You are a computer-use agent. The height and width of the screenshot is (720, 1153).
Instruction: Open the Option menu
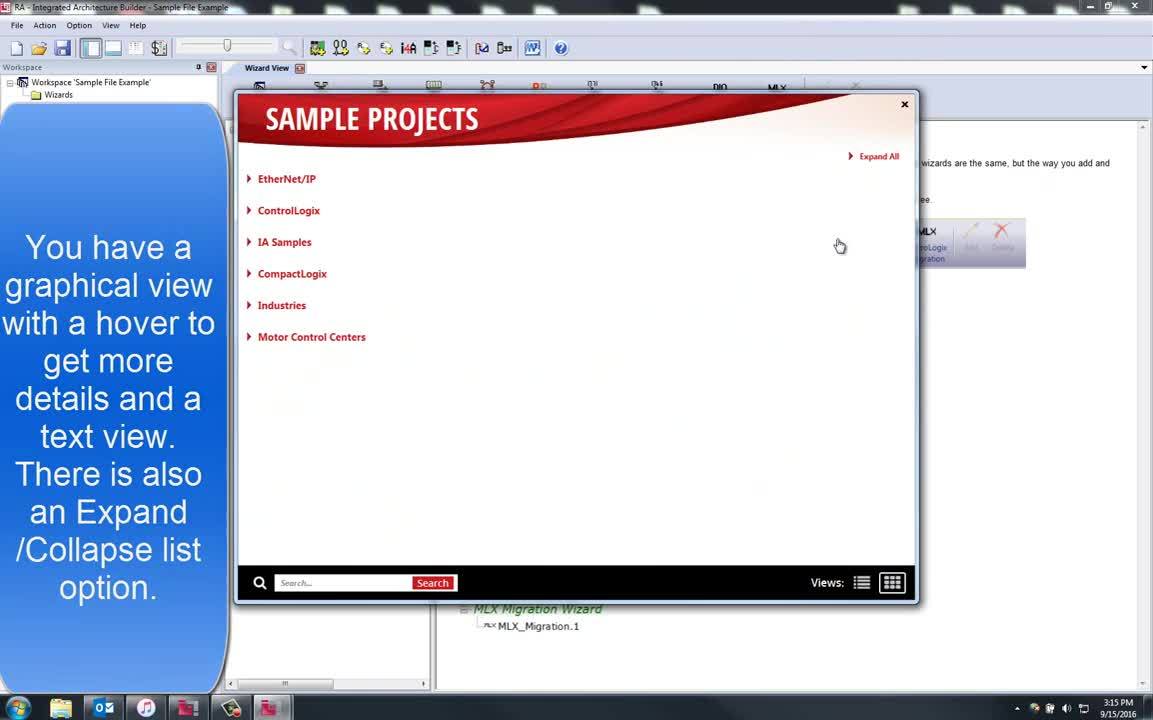79,25
